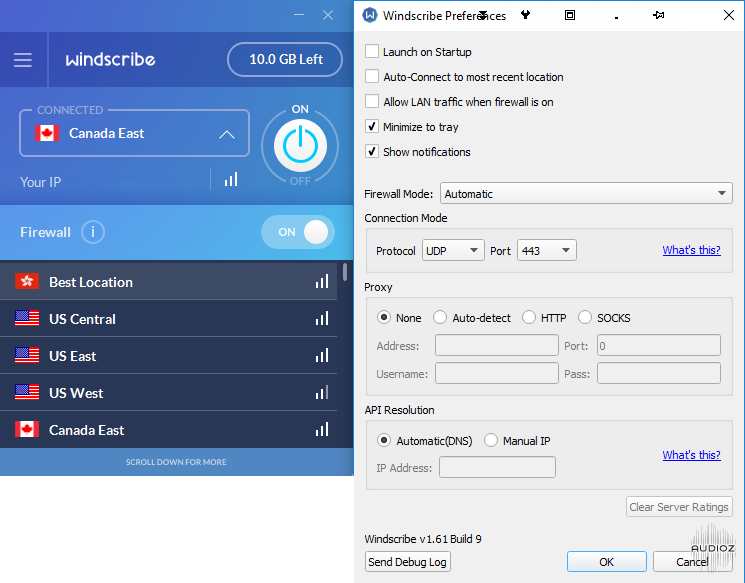The width and height of the screenshot is (745, 583).
Task: Click the US flag on US Central row
Action: click(x=27, y=318)
